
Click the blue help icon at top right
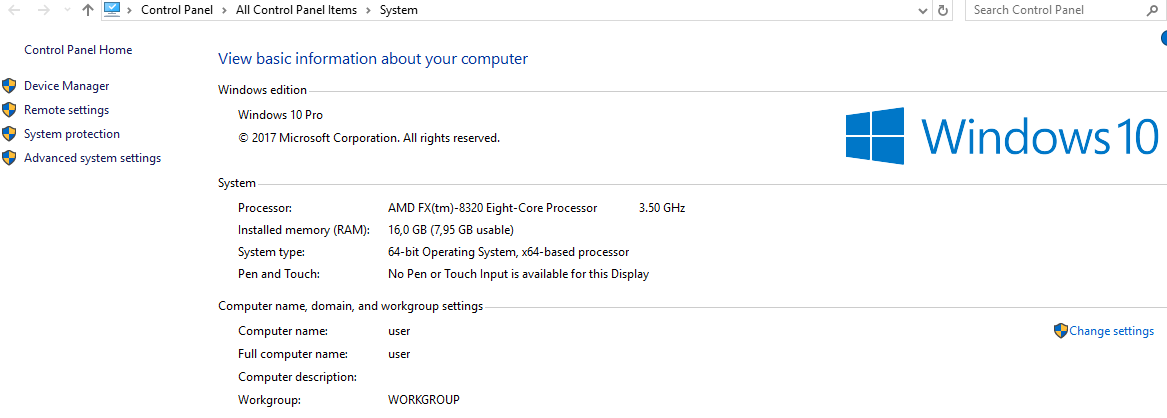(1163, 39)
